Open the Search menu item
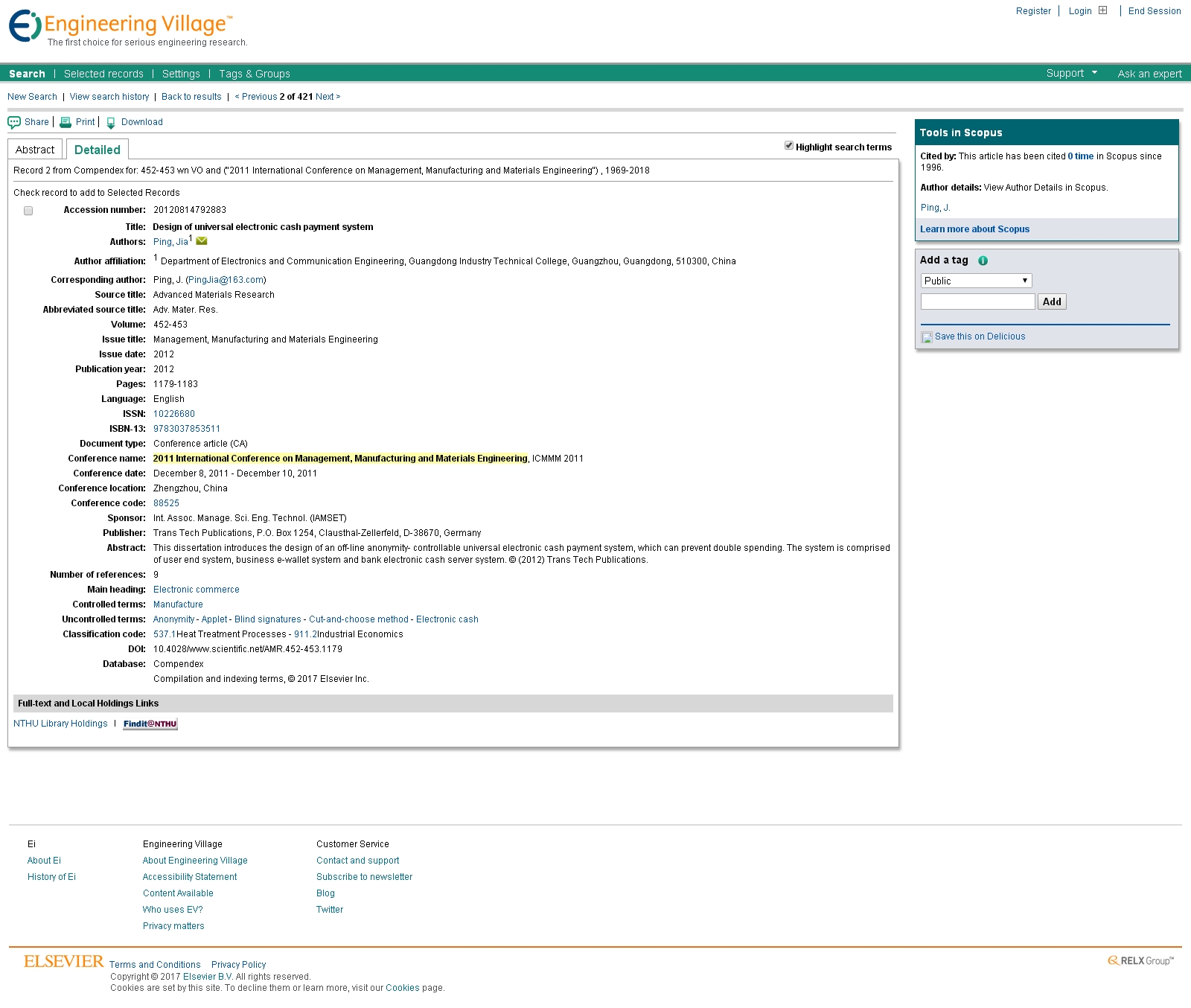The width and height of the screenshot is (1191, 1008). pos(27,74)
